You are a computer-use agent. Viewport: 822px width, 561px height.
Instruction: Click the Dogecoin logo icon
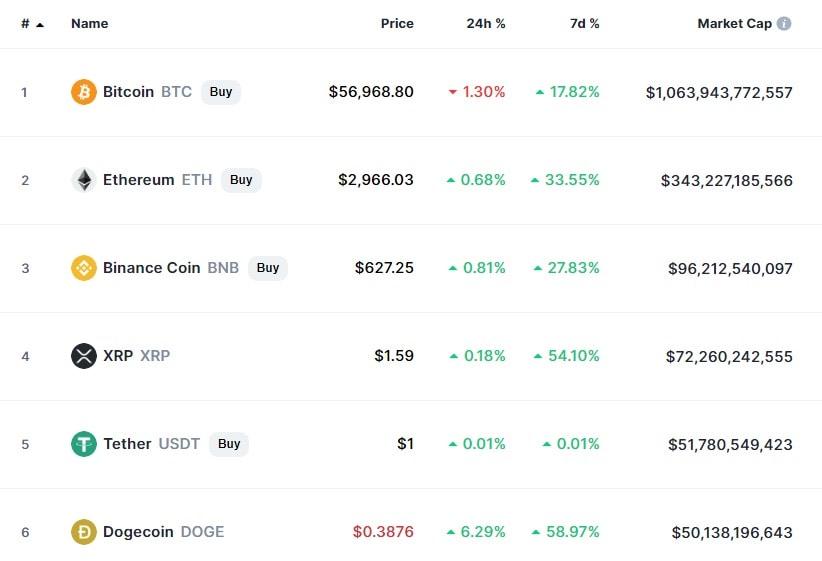coord(84,532)
